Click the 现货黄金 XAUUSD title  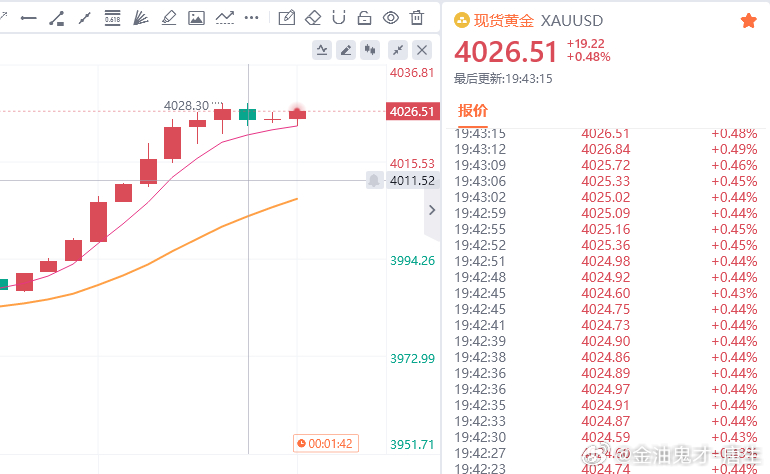(x=538, y=21)
